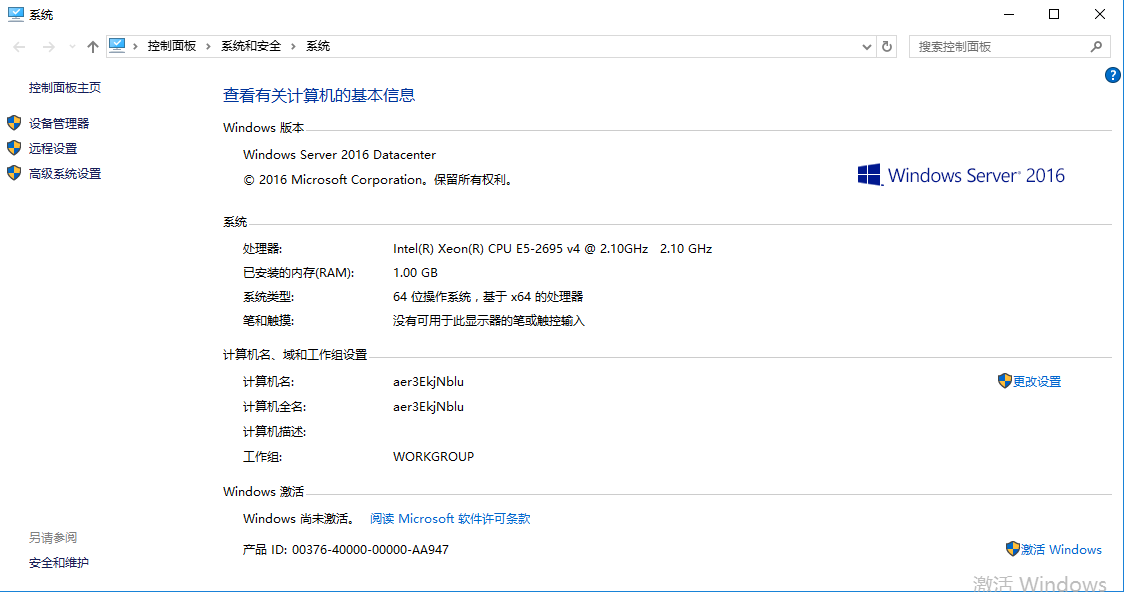Select the 产品 ID 00376-40000-00000-AA947 text

[346, 550]
